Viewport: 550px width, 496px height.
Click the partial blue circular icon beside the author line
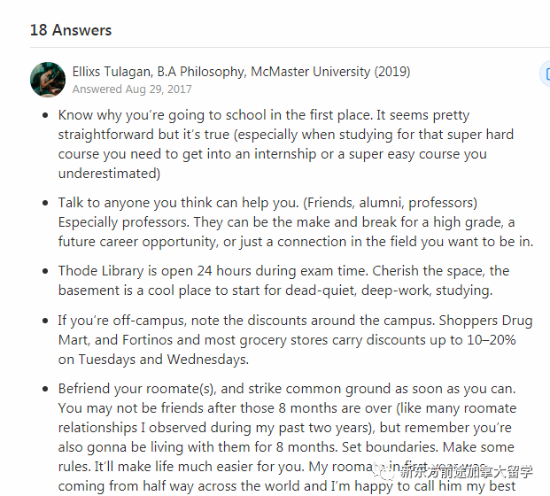pos(545,73)
